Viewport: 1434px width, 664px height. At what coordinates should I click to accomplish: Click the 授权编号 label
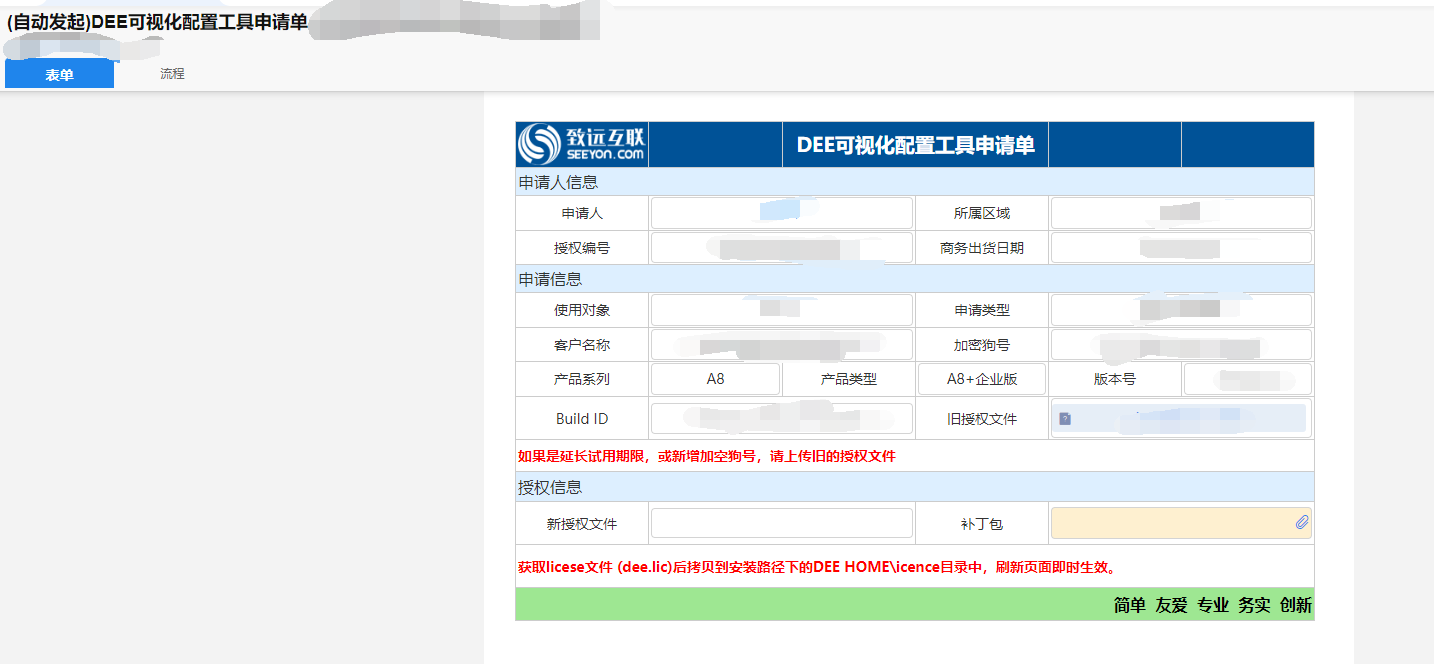tap(582, 248)
